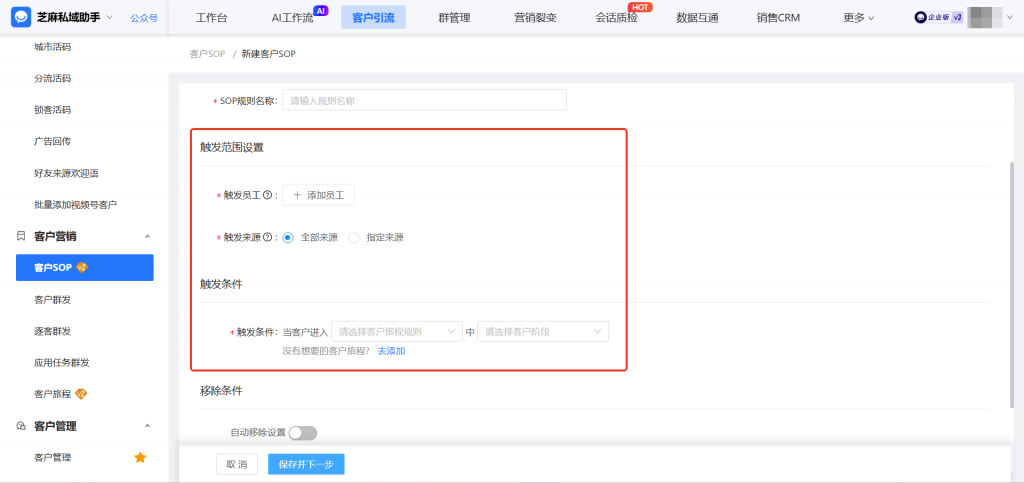Image resolution: width=1024 pixels, height=483 pixels.
Task: Open 逐客群发 in sidebar
Action: (52, 331)
